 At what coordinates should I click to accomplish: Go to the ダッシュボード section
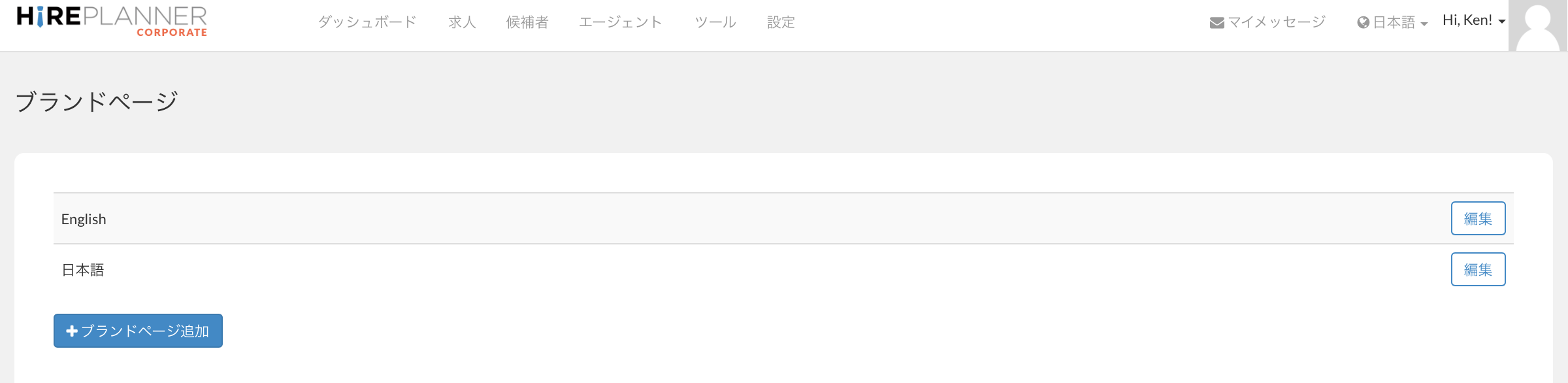[367, 22]
